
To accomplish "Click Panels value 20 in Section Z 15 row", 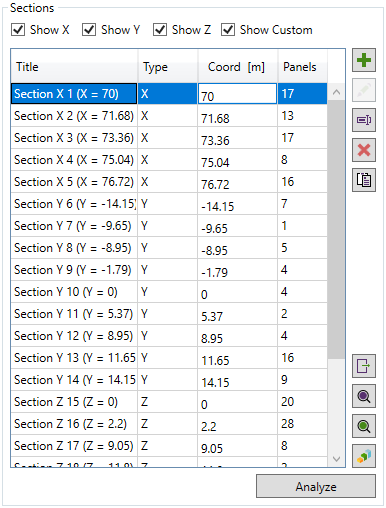I will pos(303,402).
